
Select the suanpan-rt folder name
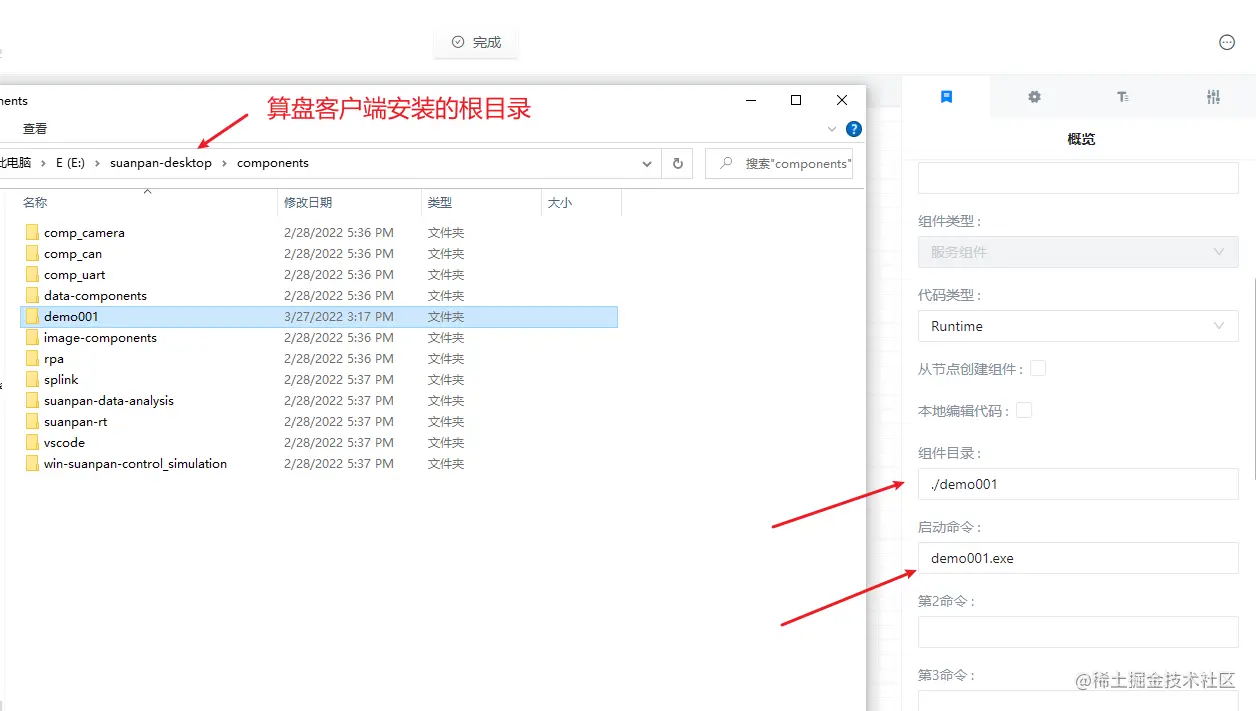pos(75,422)
